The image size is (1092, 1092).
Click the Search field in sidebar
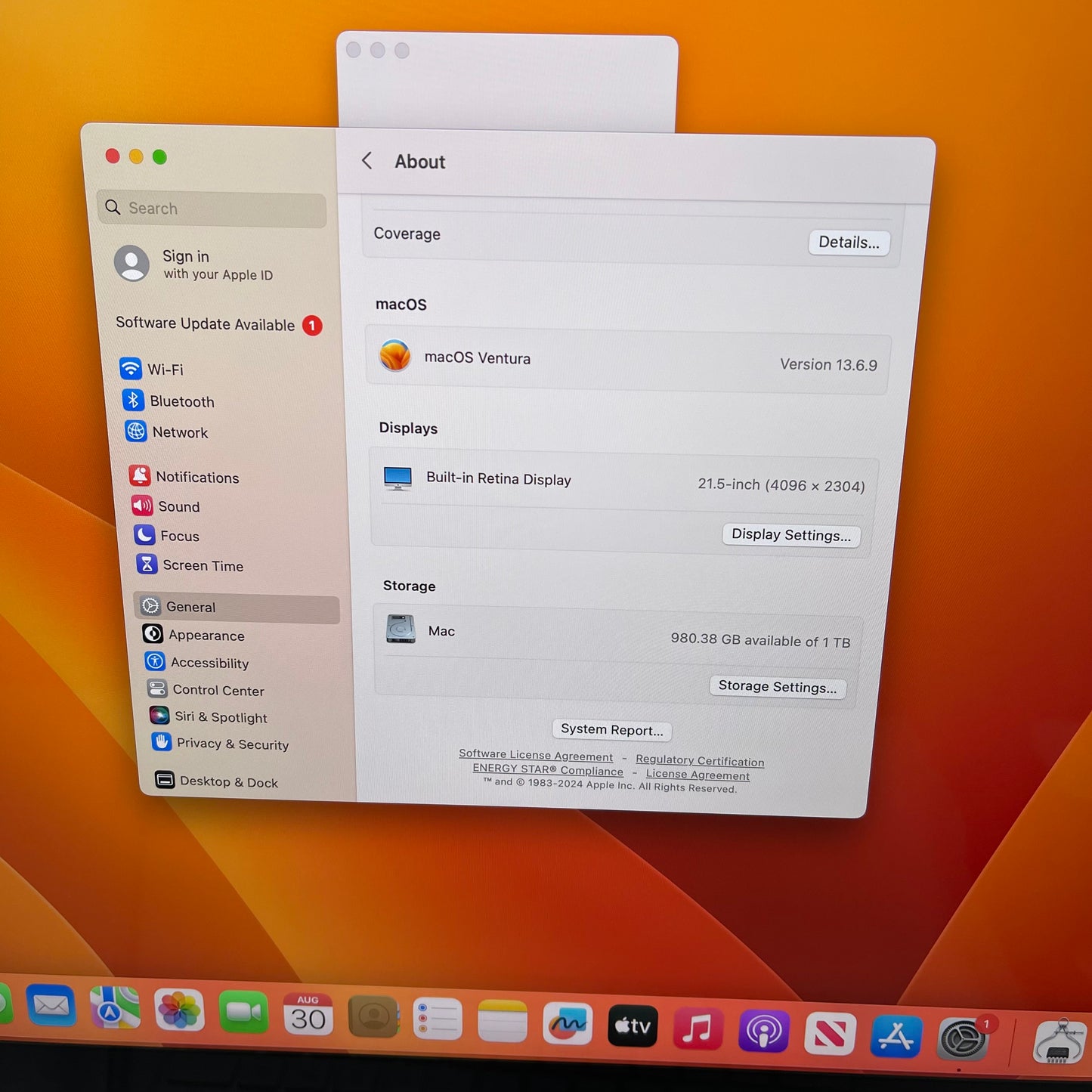pyautogui.click(x=212, y=209)
